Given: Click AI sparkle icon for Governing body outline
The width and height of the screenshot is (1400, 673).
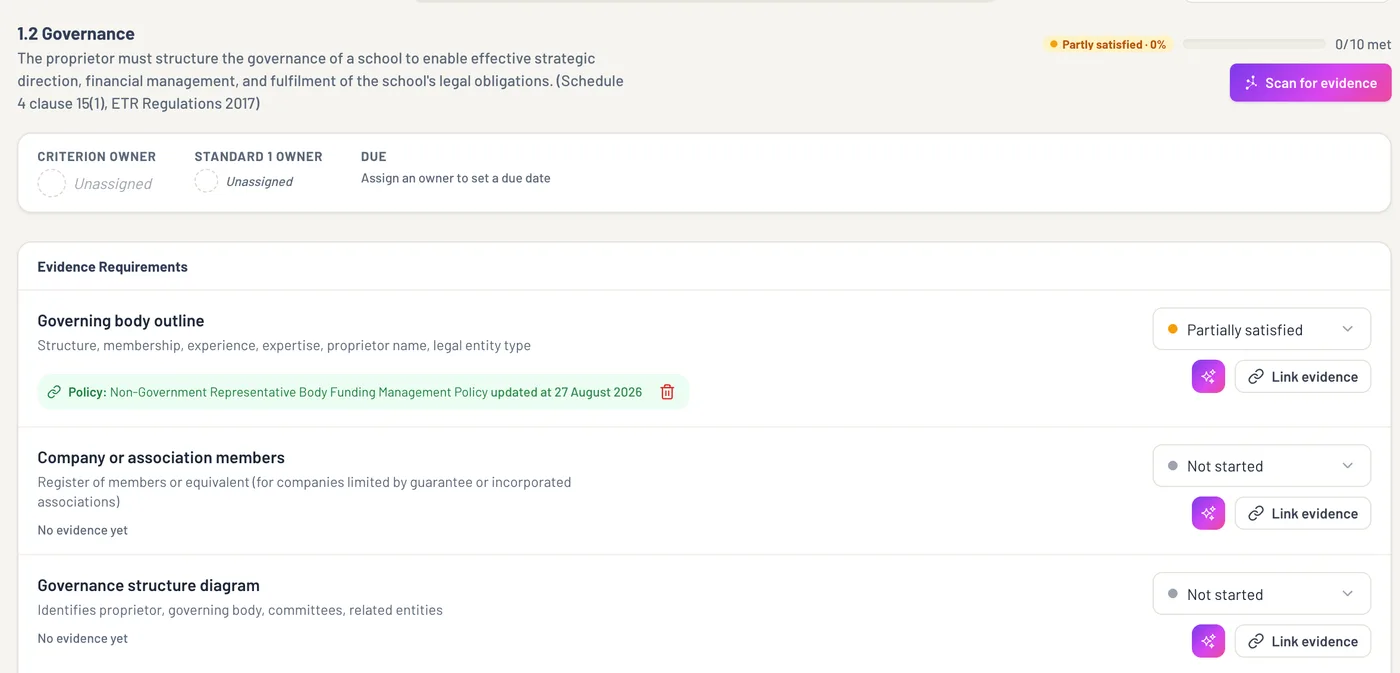Looking at the screenshot, I should click(1208, 376).
